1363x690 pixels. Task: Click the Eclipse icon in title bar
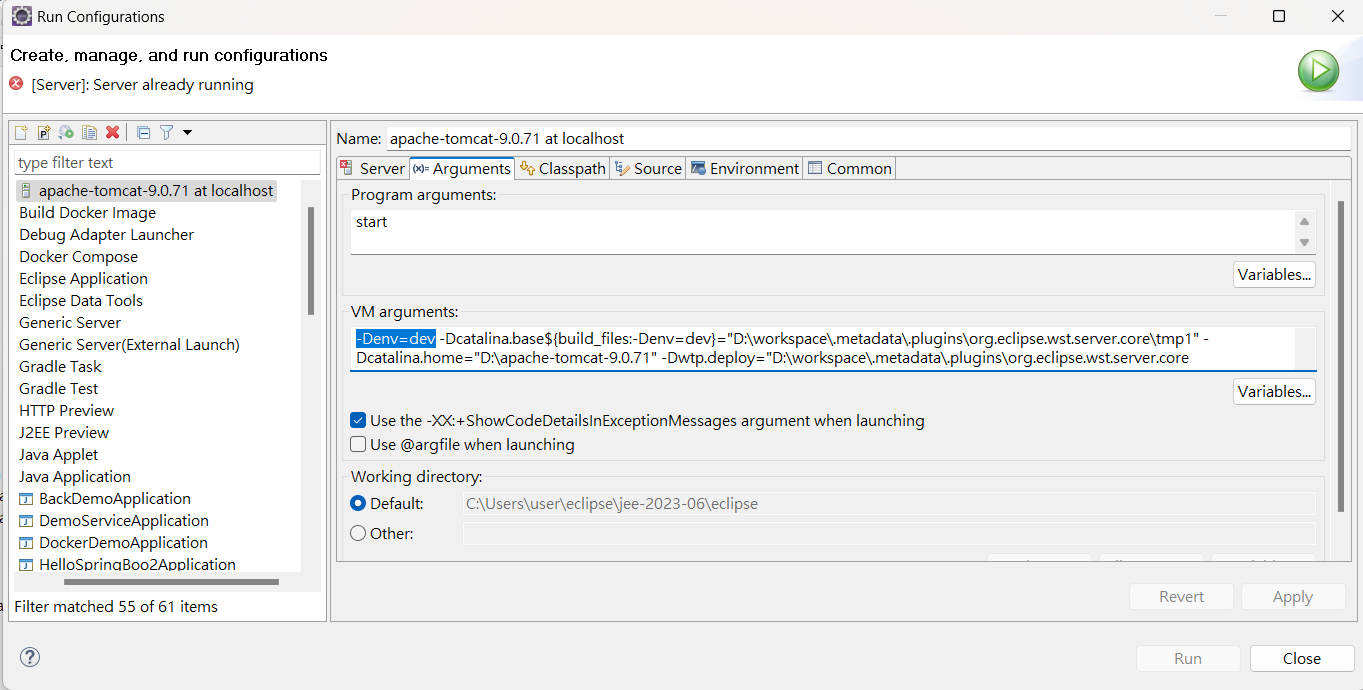[20, 16]
